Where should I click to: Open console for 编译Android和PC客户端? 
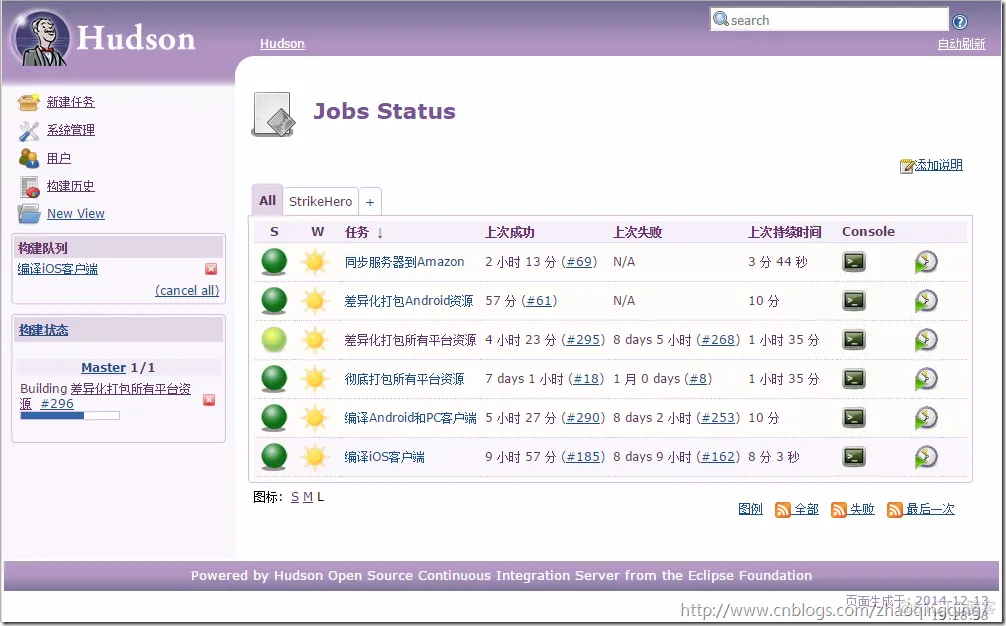[x=854, y=418]
